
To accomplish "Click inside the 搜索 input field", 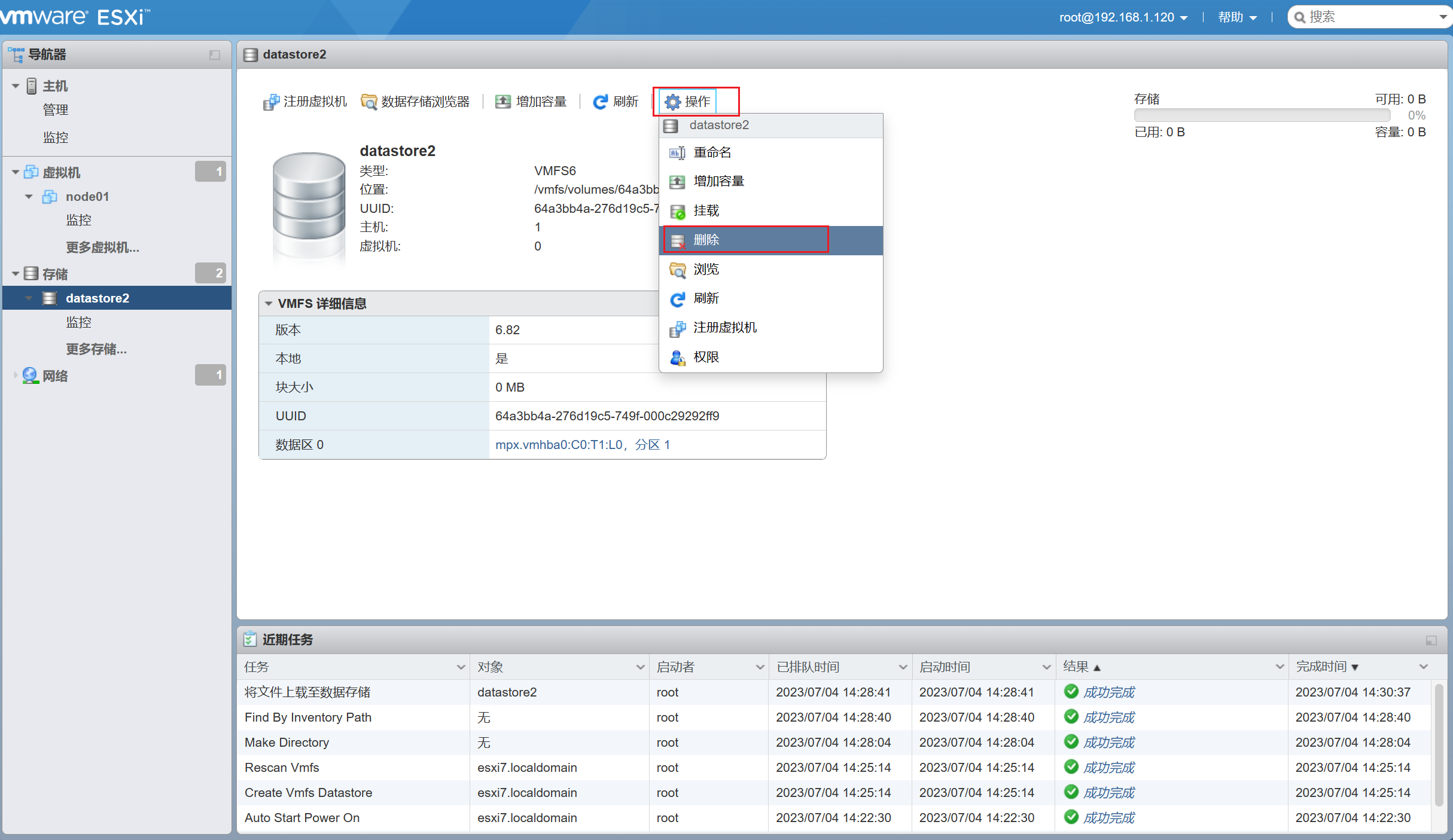I will tap(1370, 17).
